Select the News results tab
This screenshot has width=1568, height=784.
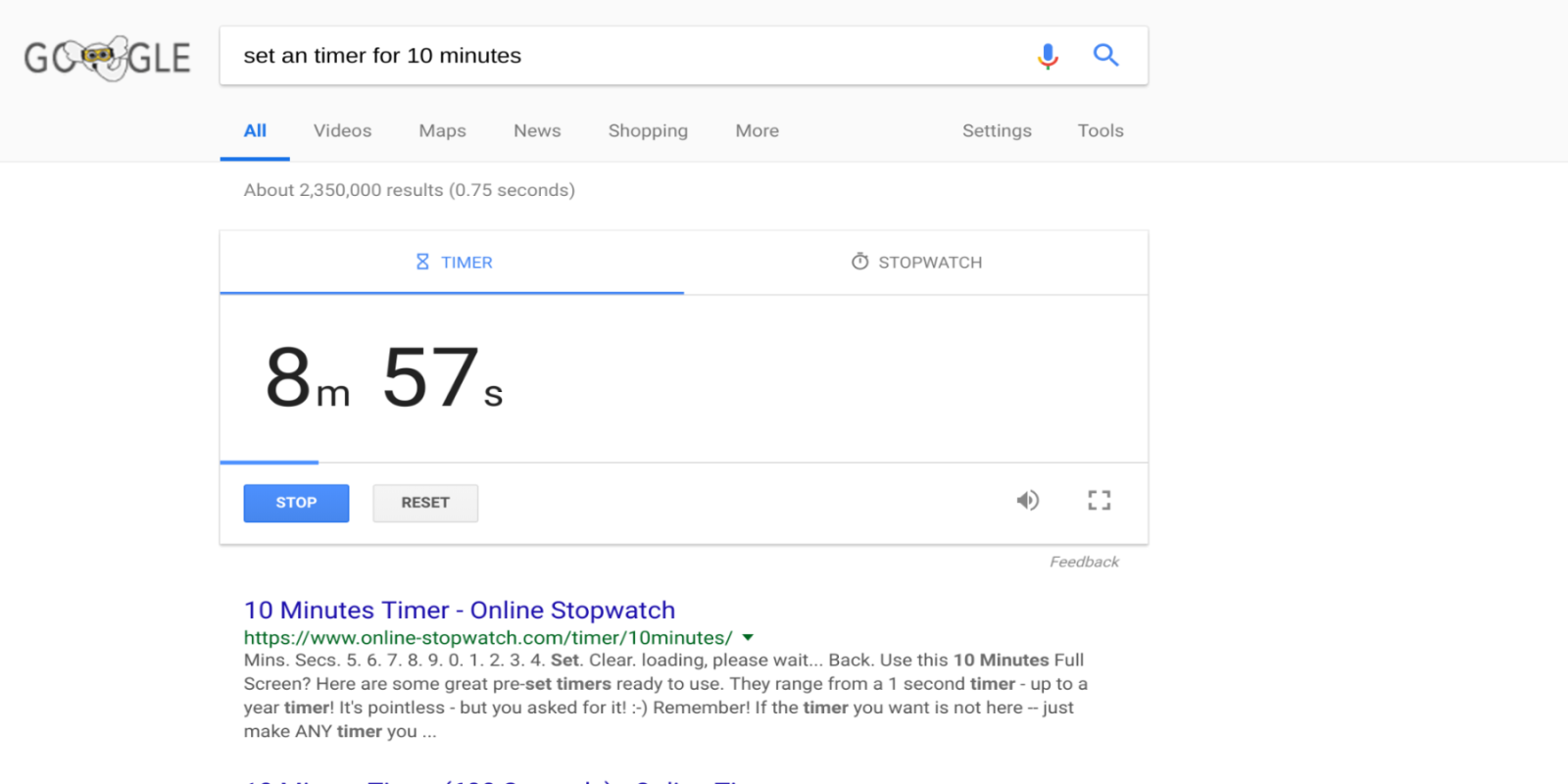pos(537,130)
